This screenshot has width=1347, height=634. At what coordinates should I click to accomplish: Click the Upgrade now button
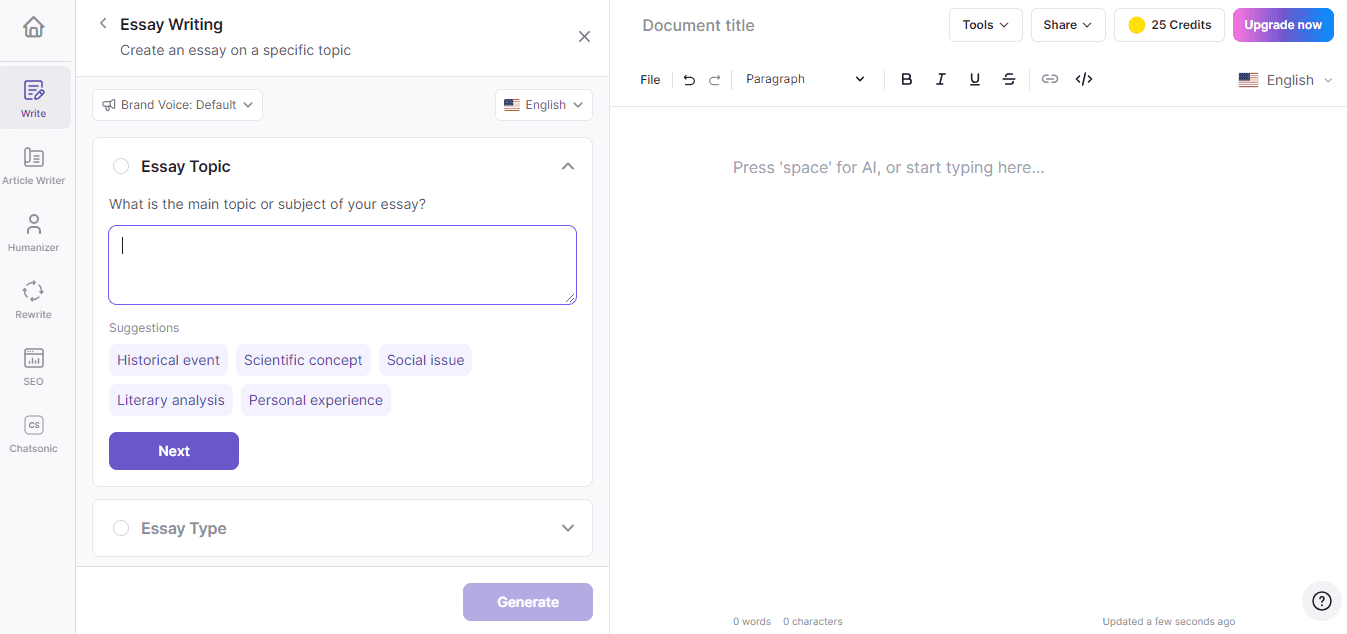[x=1283, y=25]
